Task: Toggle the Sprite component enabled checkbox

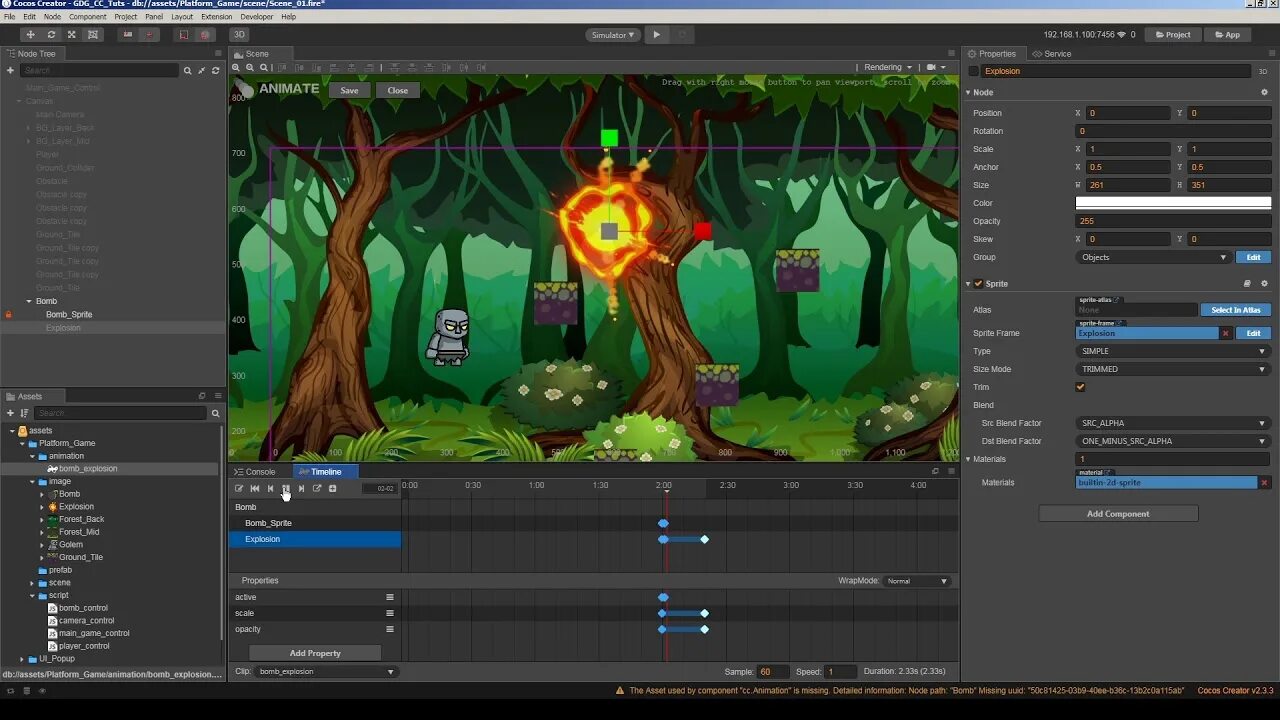Action: tap(978, 283)
